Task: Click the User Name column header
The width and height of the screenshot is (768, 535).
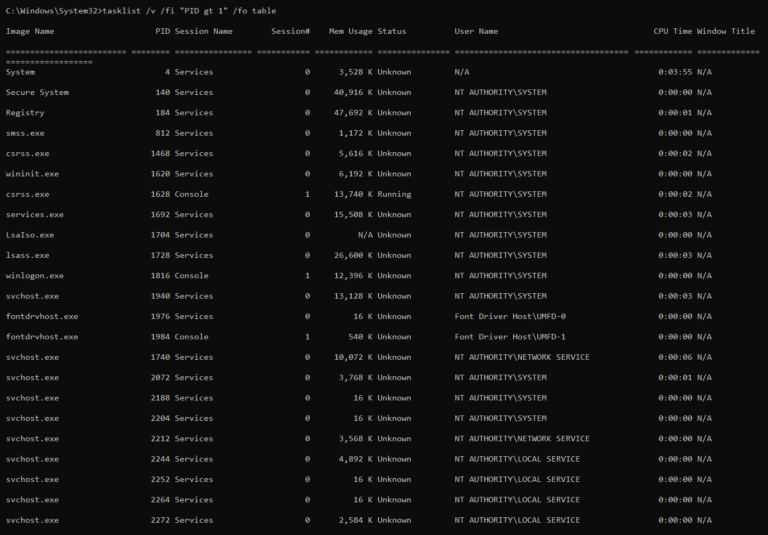Action: [x=477, y=31]
